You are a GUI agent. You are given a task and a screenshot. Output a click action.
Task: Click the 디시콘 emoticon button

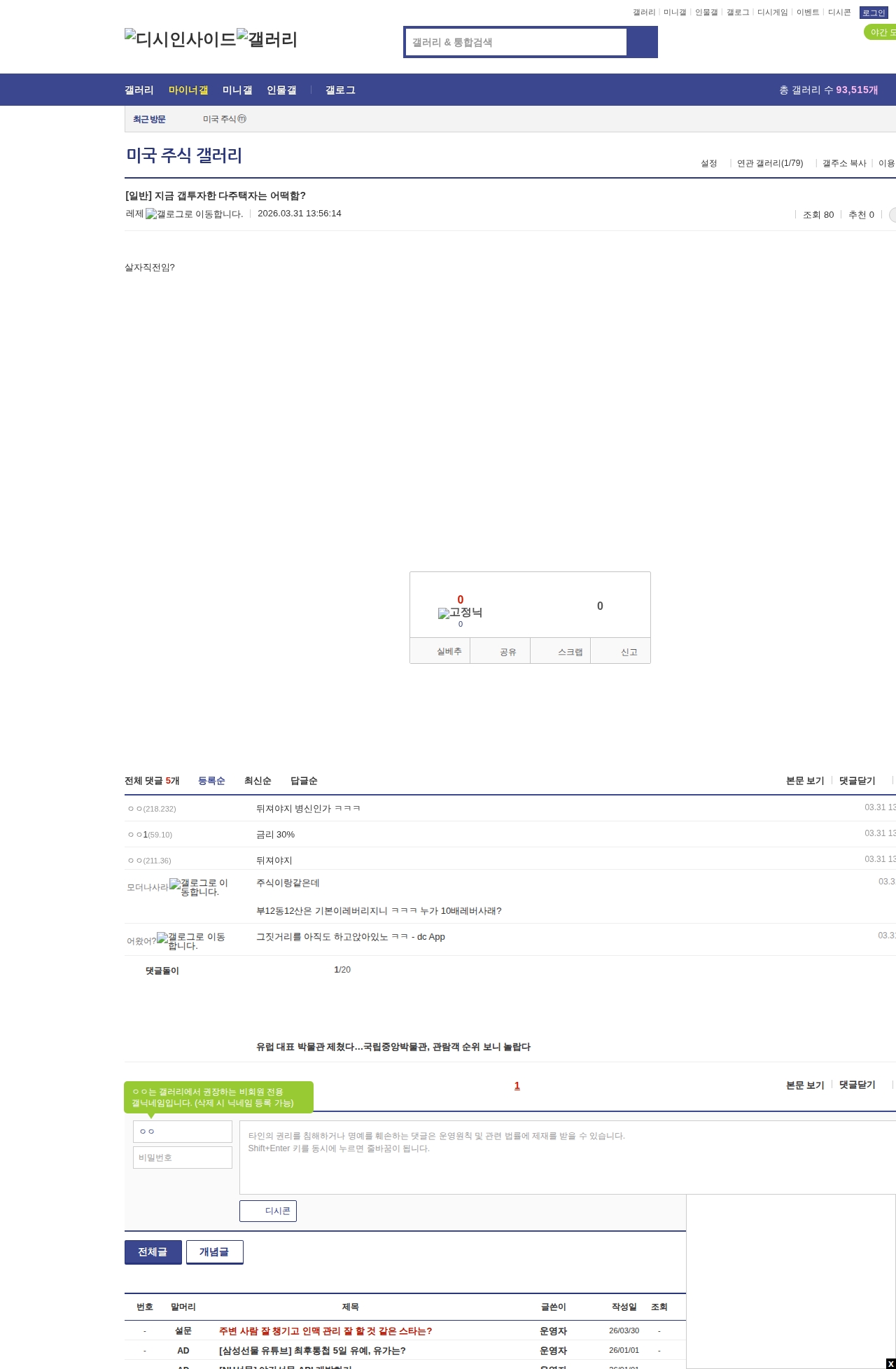(268, 1211)
